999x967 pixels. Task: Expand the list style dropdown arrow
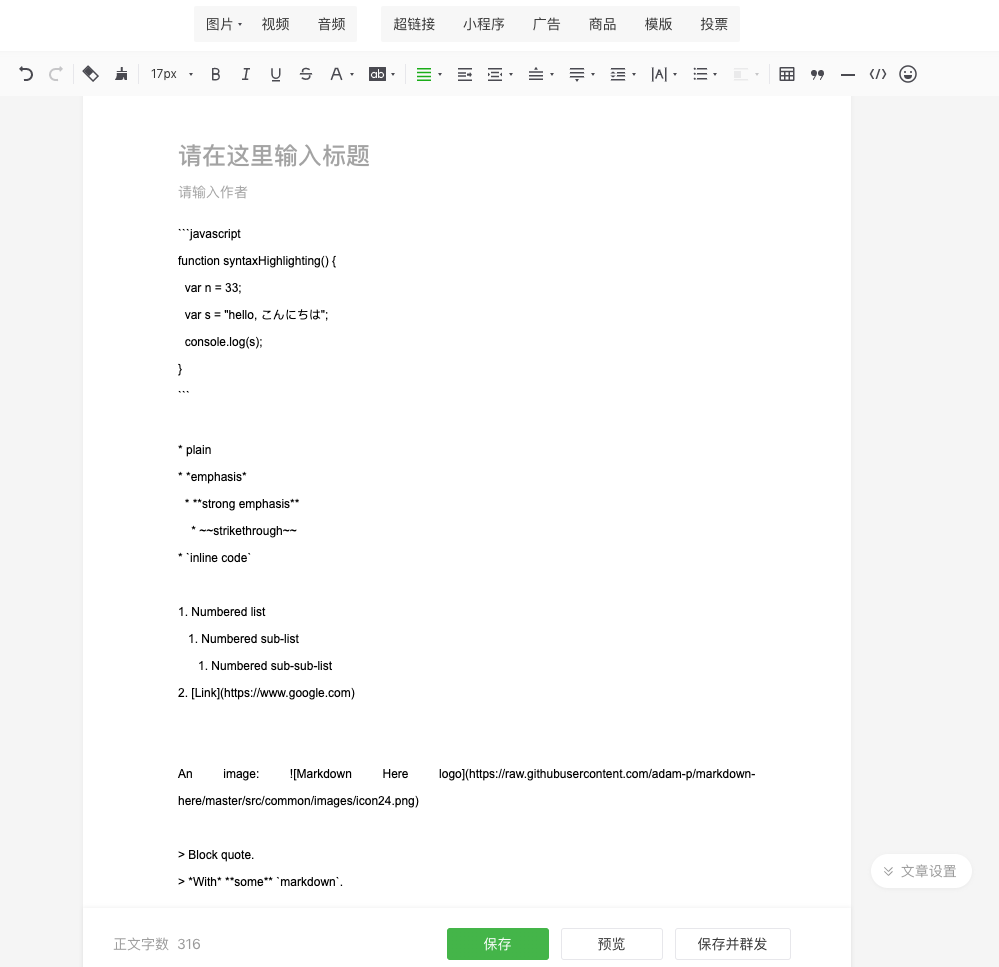pos(715,75)
